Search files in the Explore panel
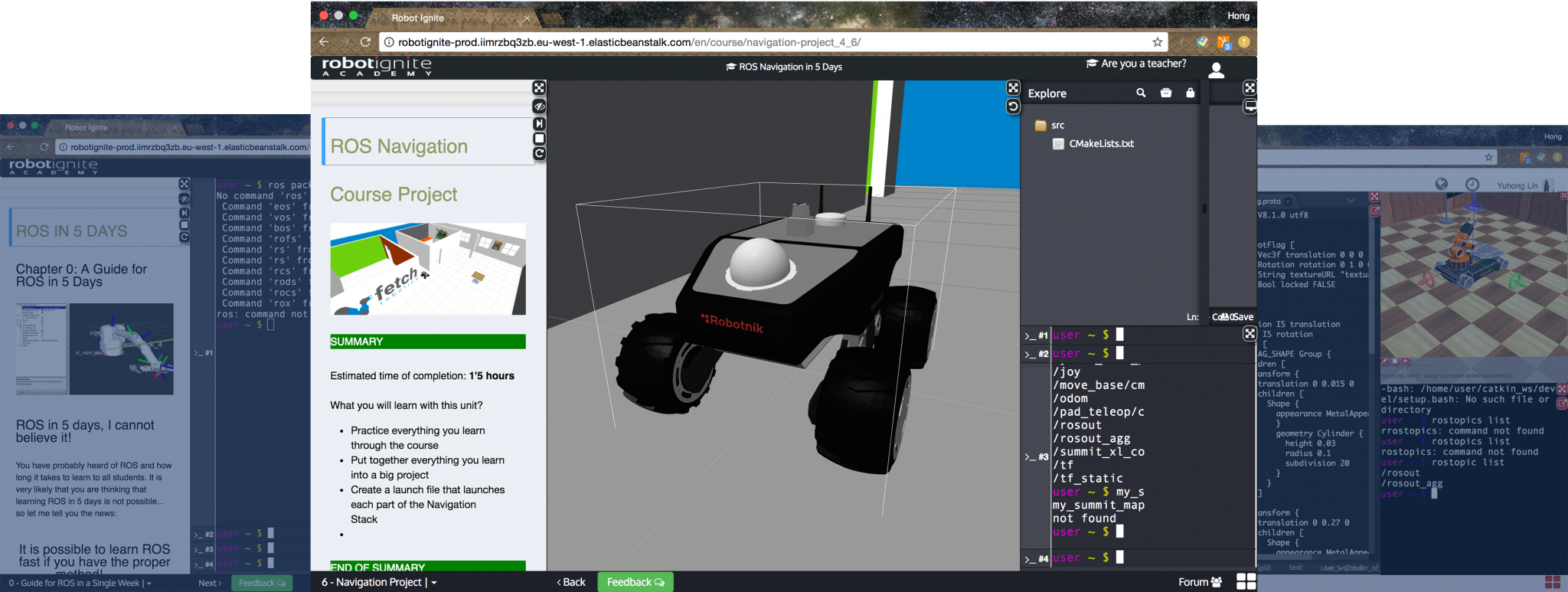This screenshot has width=1568, height=592. (1141, 93)
